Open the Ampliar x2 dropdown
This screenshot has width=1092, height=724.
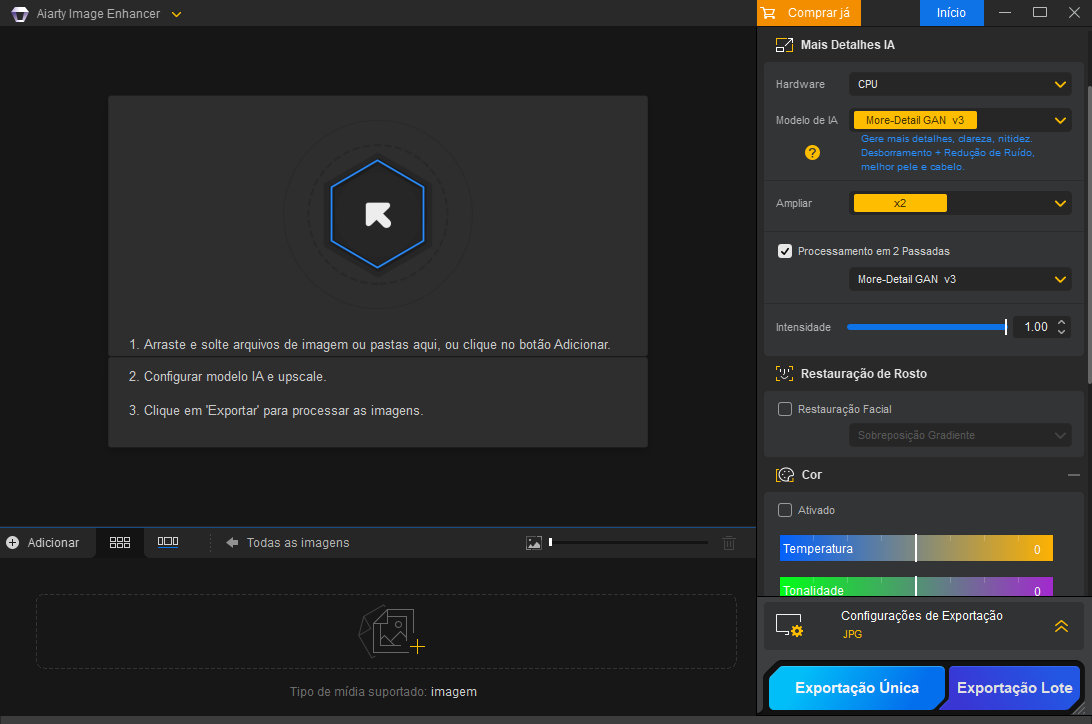pos(960,203)
